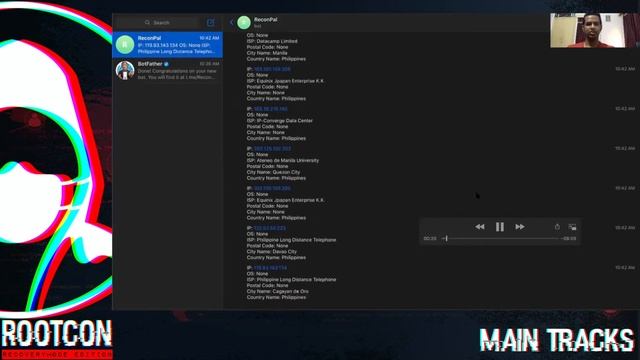
Task: Go back using the chat header chevron
Action: 231,22
